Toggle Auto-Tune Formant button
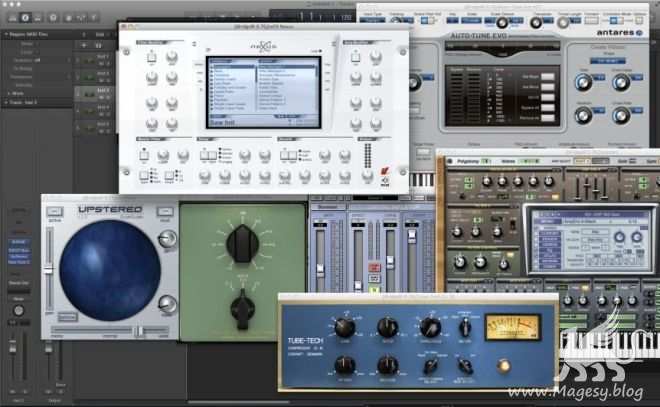 click(591, 20)
